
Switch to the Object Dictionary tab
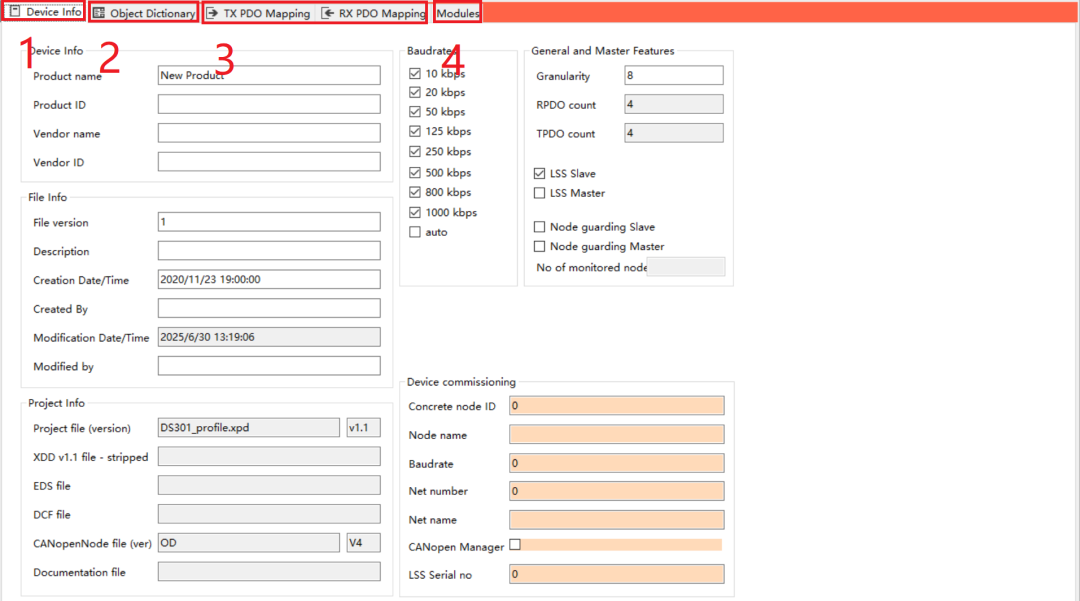pos(143,14)
